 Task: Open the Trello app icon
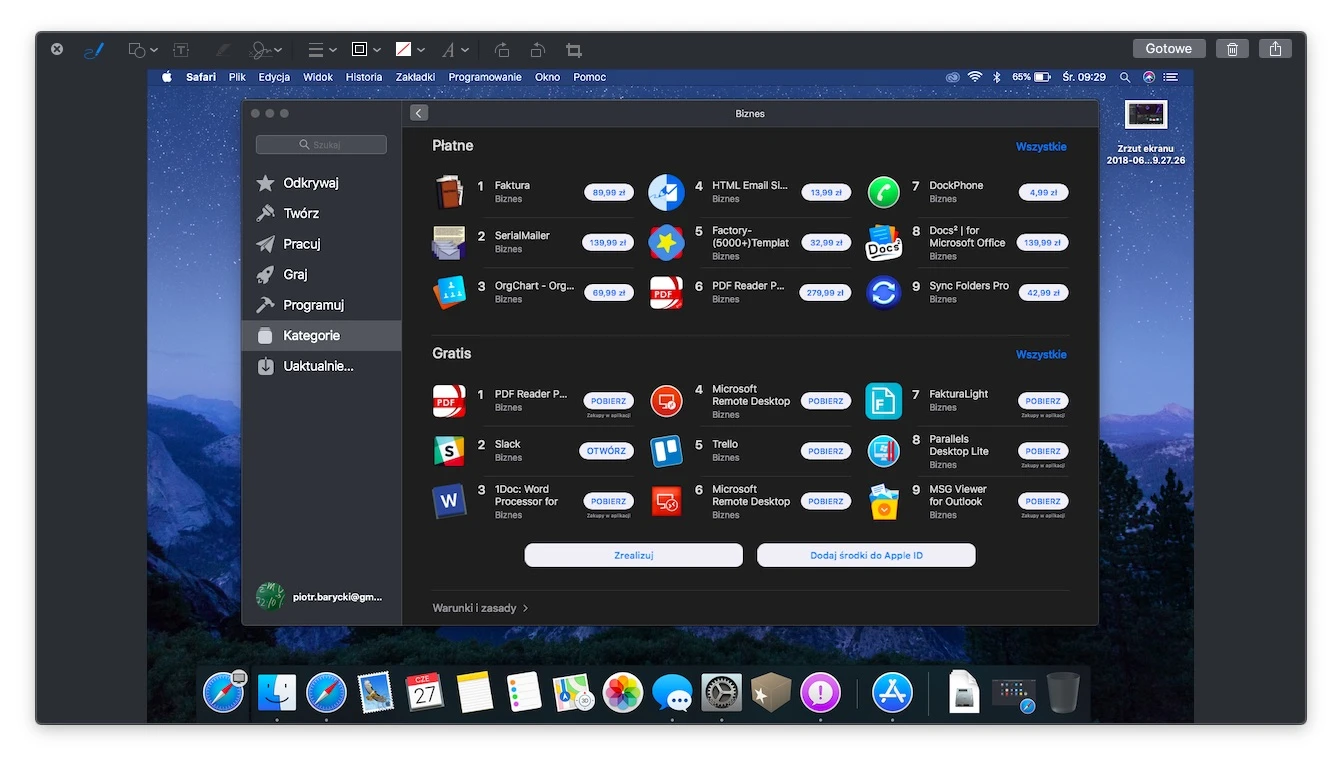(666, 451)
